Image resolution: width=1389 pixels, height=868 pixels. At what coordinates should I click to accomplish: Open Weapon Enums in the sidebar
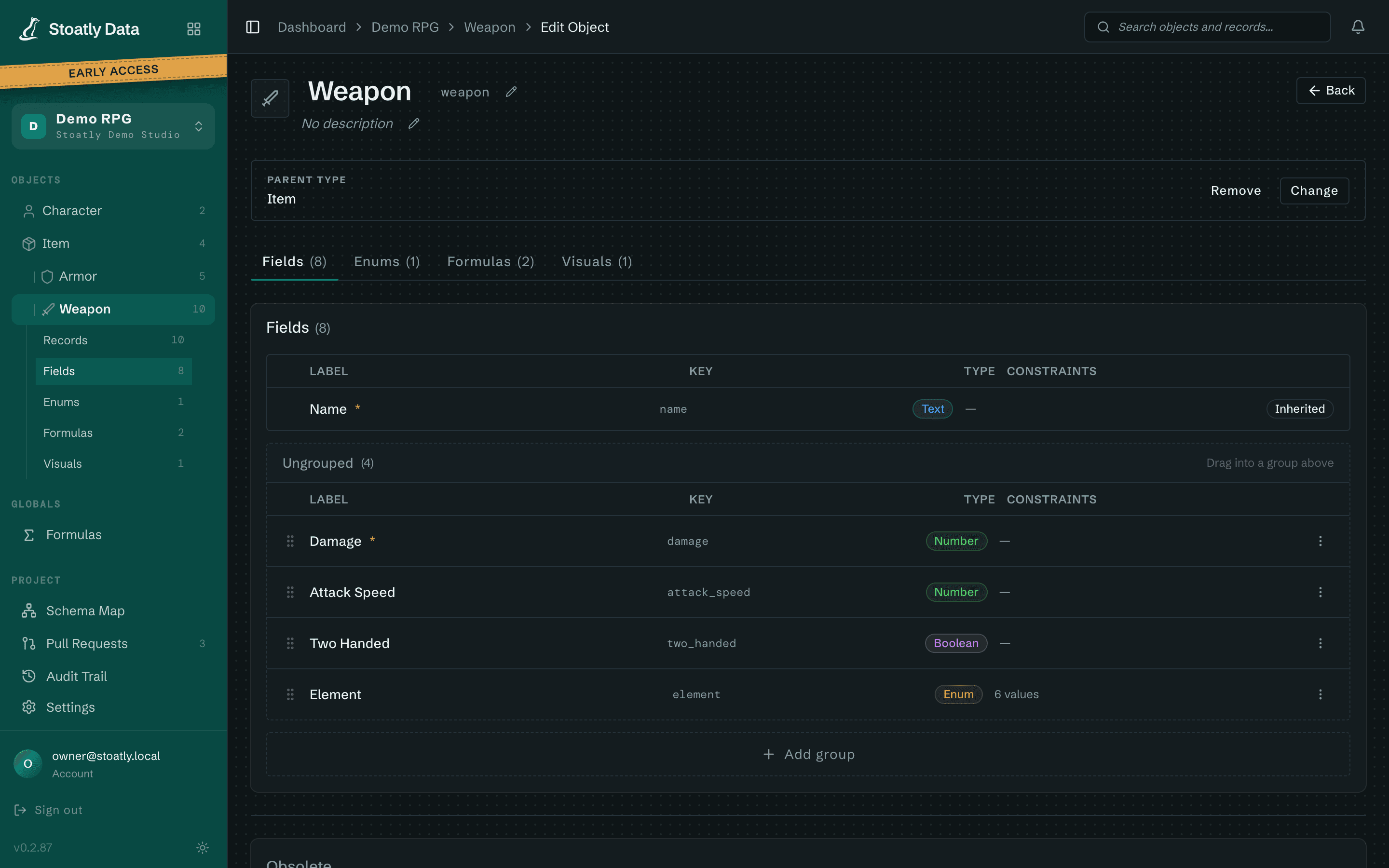click(114, 402)
